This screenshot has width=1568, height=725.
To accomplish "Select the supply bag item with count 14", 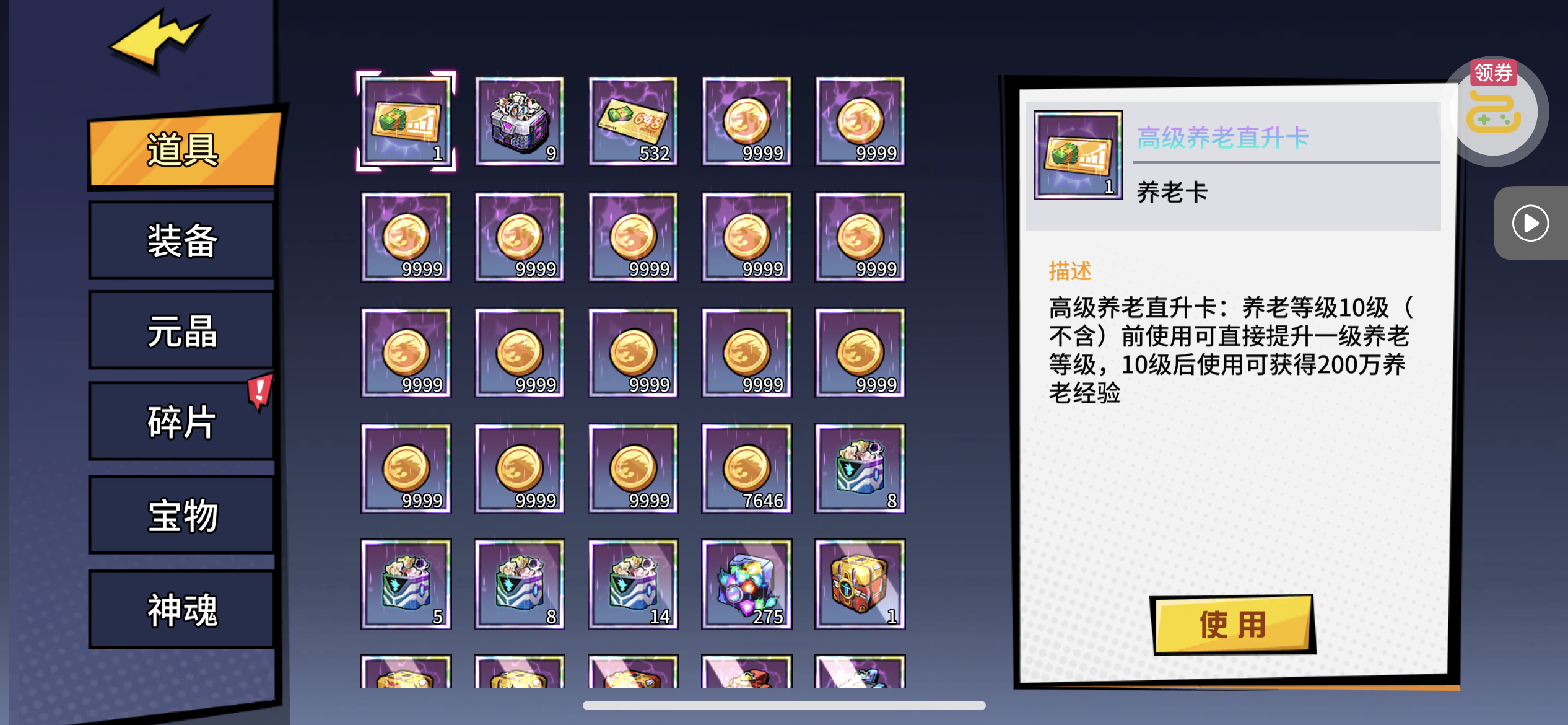I will [x=633, y=584].
